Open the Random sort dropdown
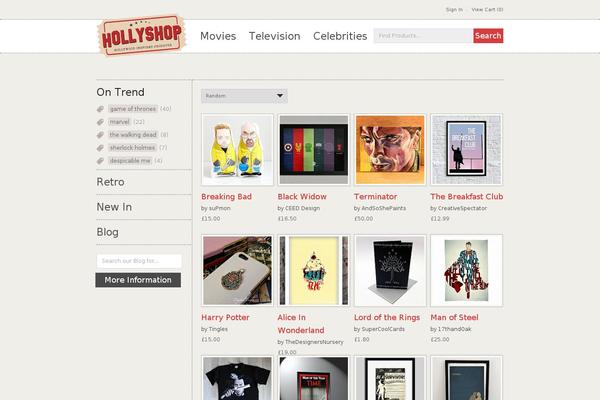The width and height of the screenshot is (600, 400). [244, 96]
